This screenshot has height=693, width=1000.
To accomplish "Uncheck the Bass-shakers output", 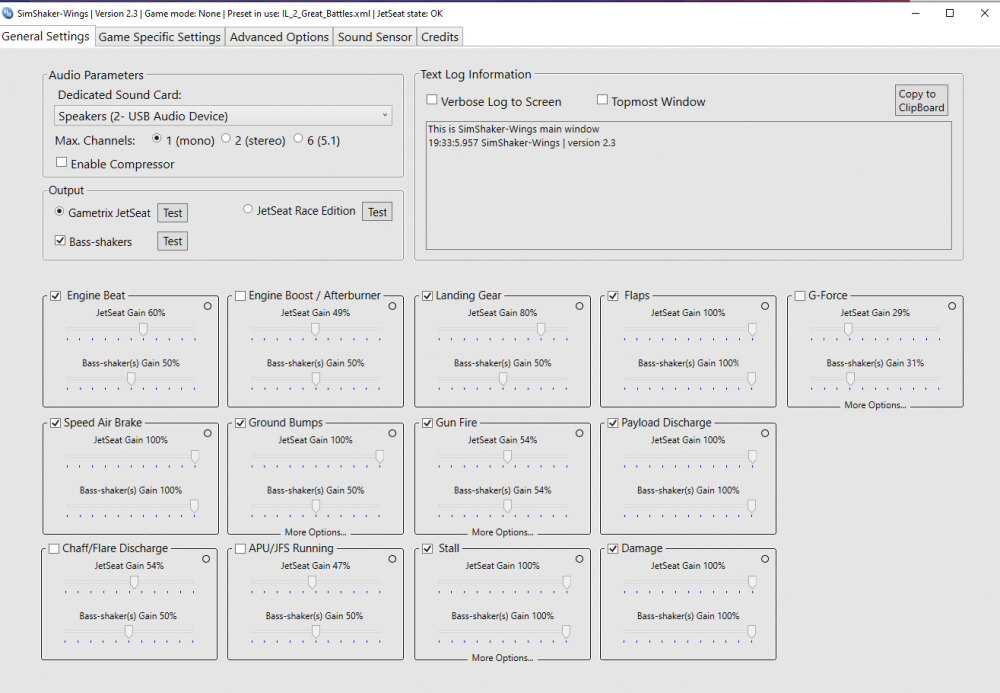I will coord(60,240).
